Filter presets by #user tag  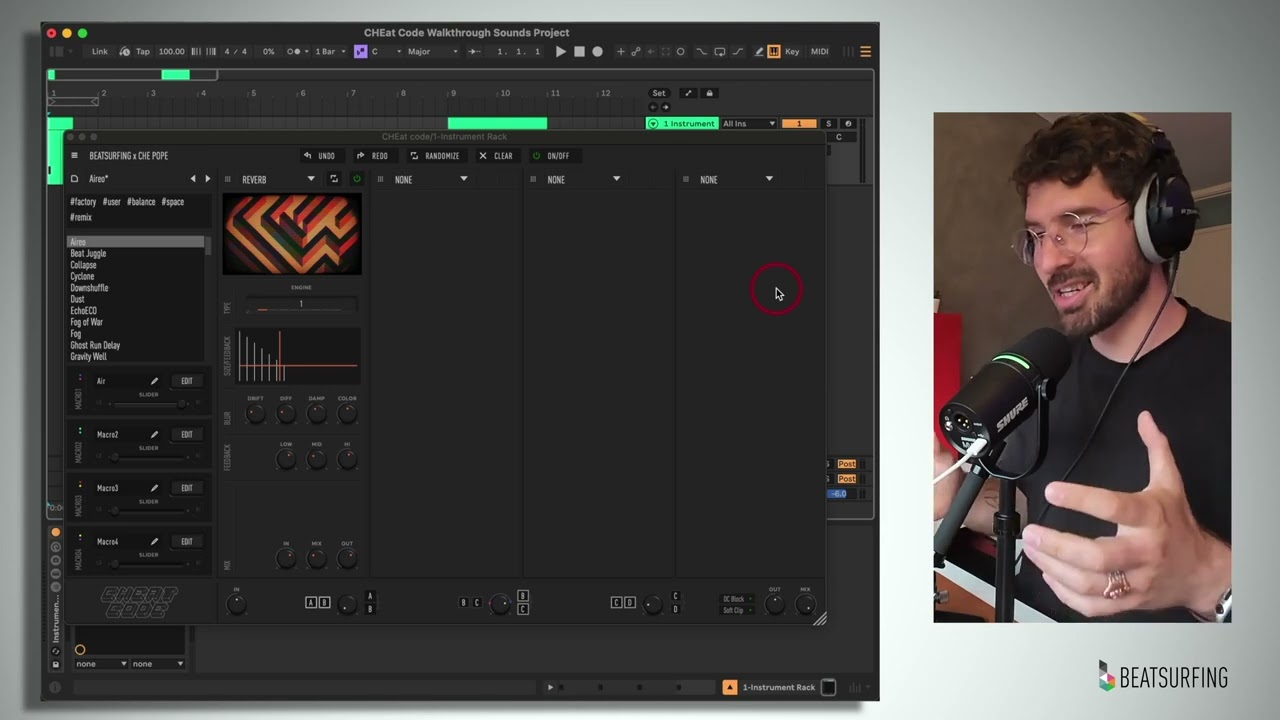(x=111, y=202)
